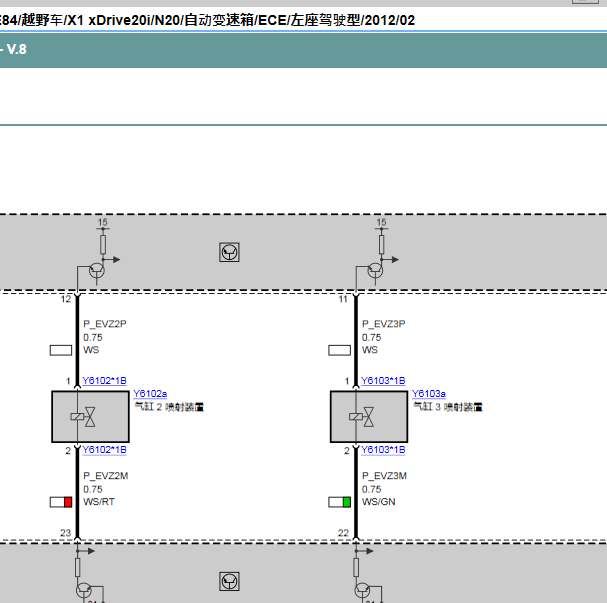Click the fuse resistor symbol above pin 11
The width and height of the screenshot is (607, 603).
(x=381, y=245)
